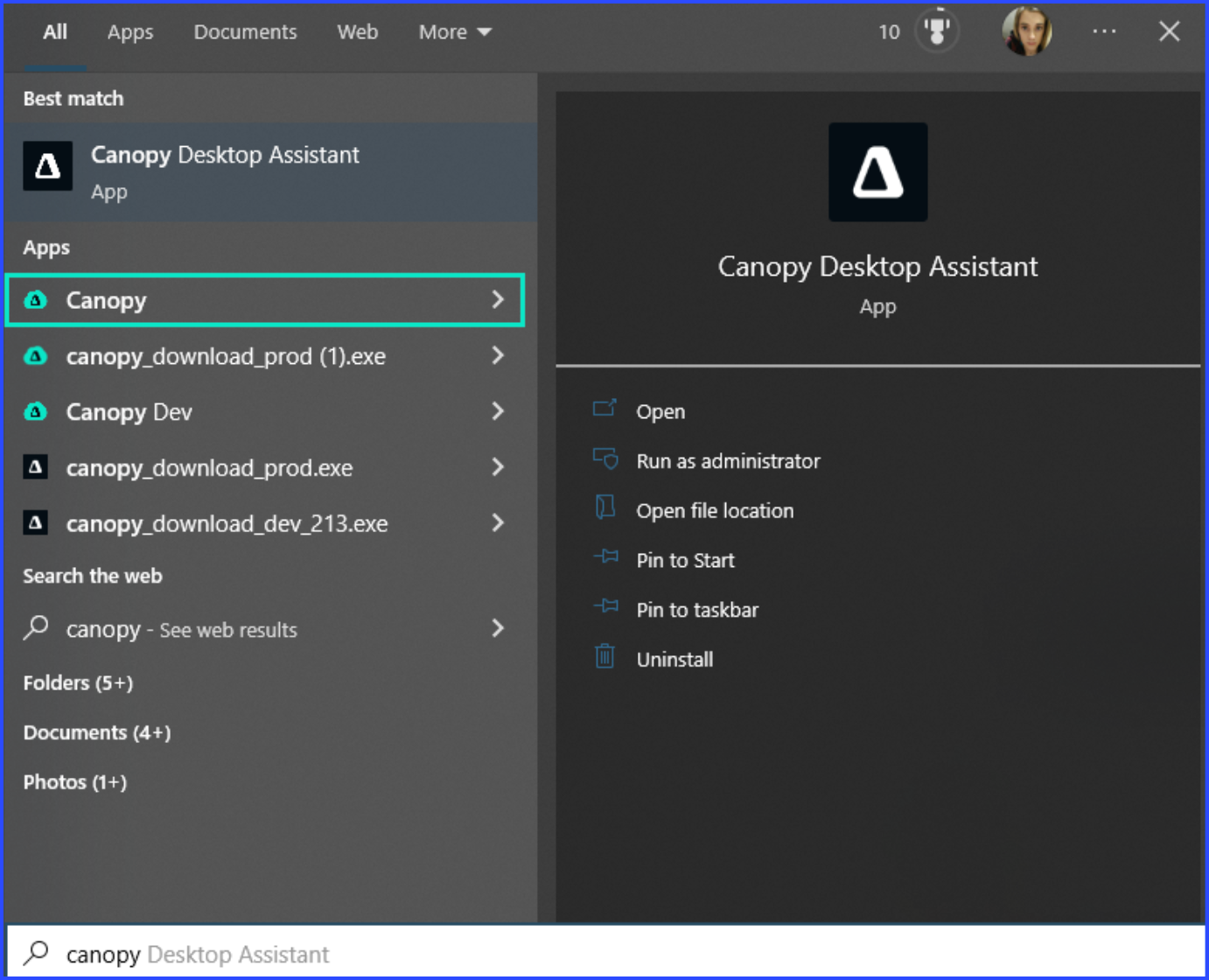1209x980 pixels.
Task: Select Open for Canopy Desktop Assistant
Action: [x=660, y=412]
